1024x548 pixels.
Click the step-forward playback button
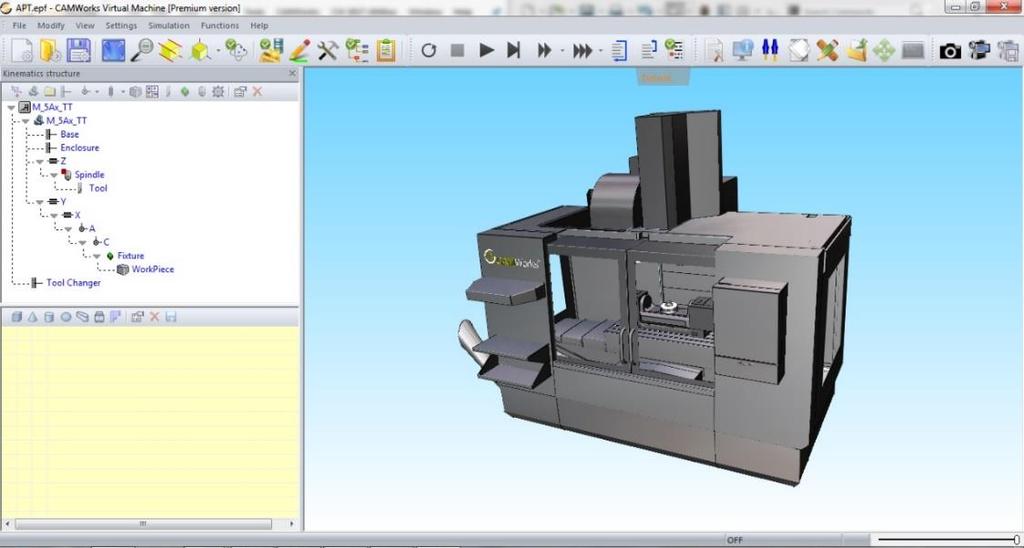point(514,50)
